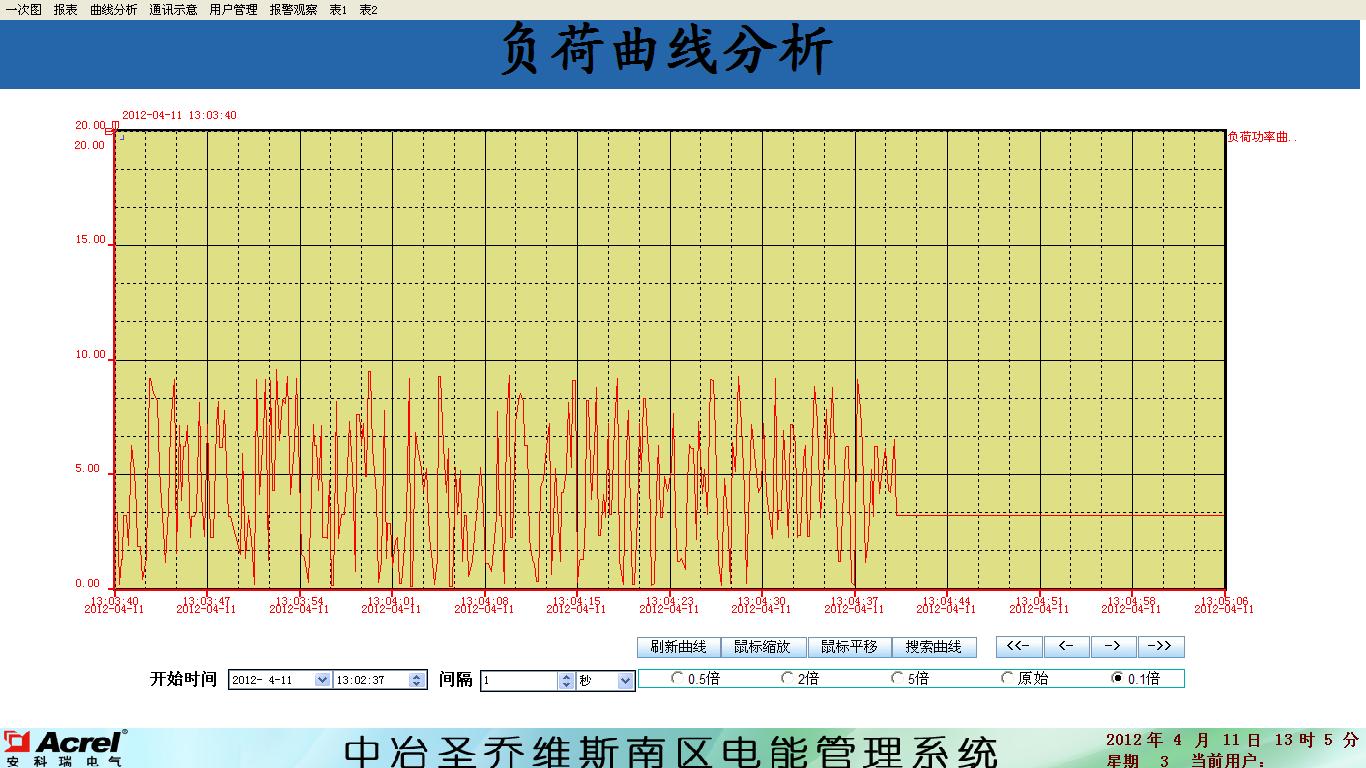Open the 曲线分析 menu
1366x768 pixels.
pyautogui.click(x=113, y=10)
